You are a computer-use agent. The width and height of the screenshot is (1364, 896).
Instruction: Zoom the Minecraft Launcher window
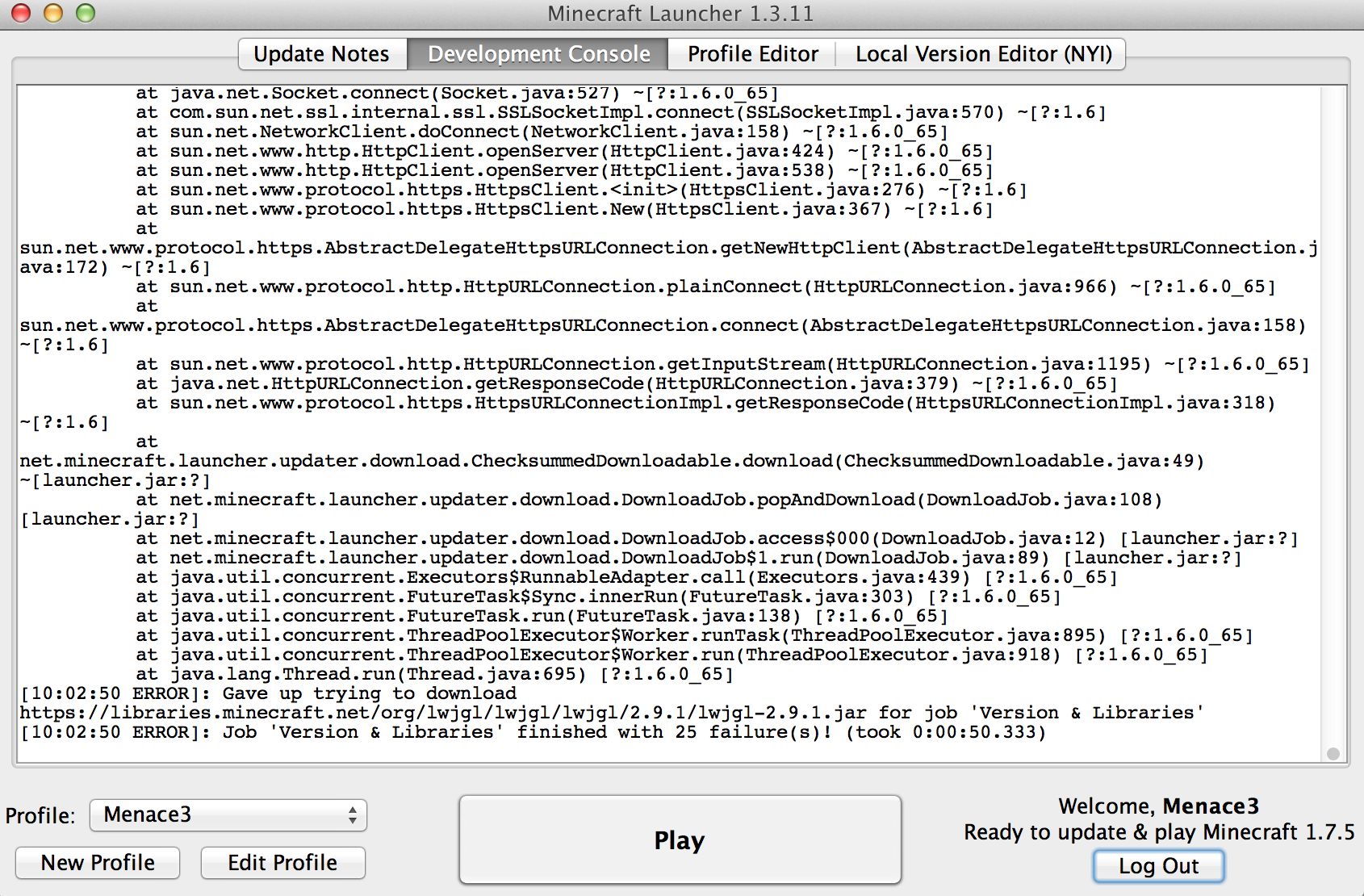[86, 13]
